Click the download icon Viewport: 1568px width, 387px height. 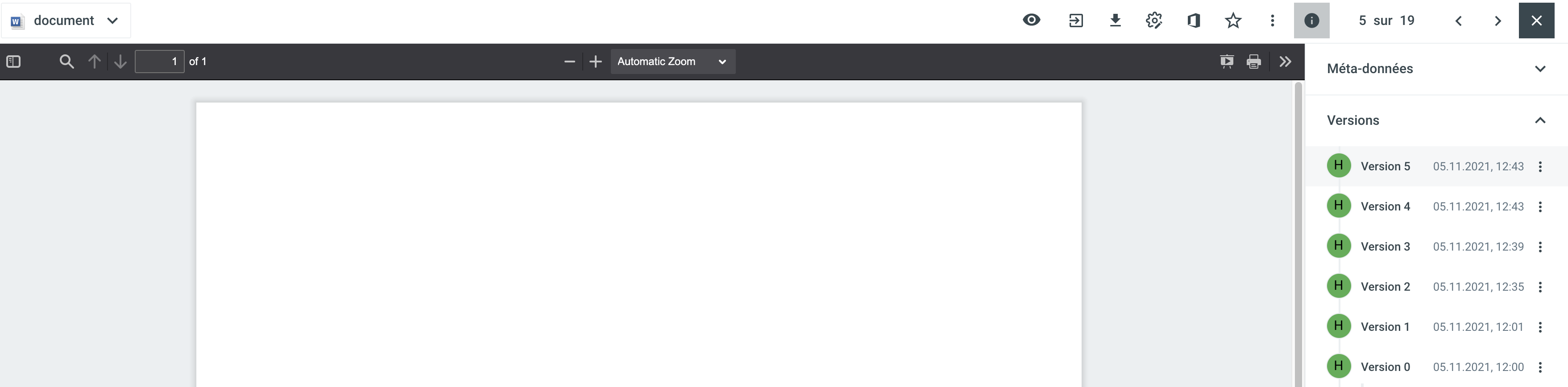1115,21
